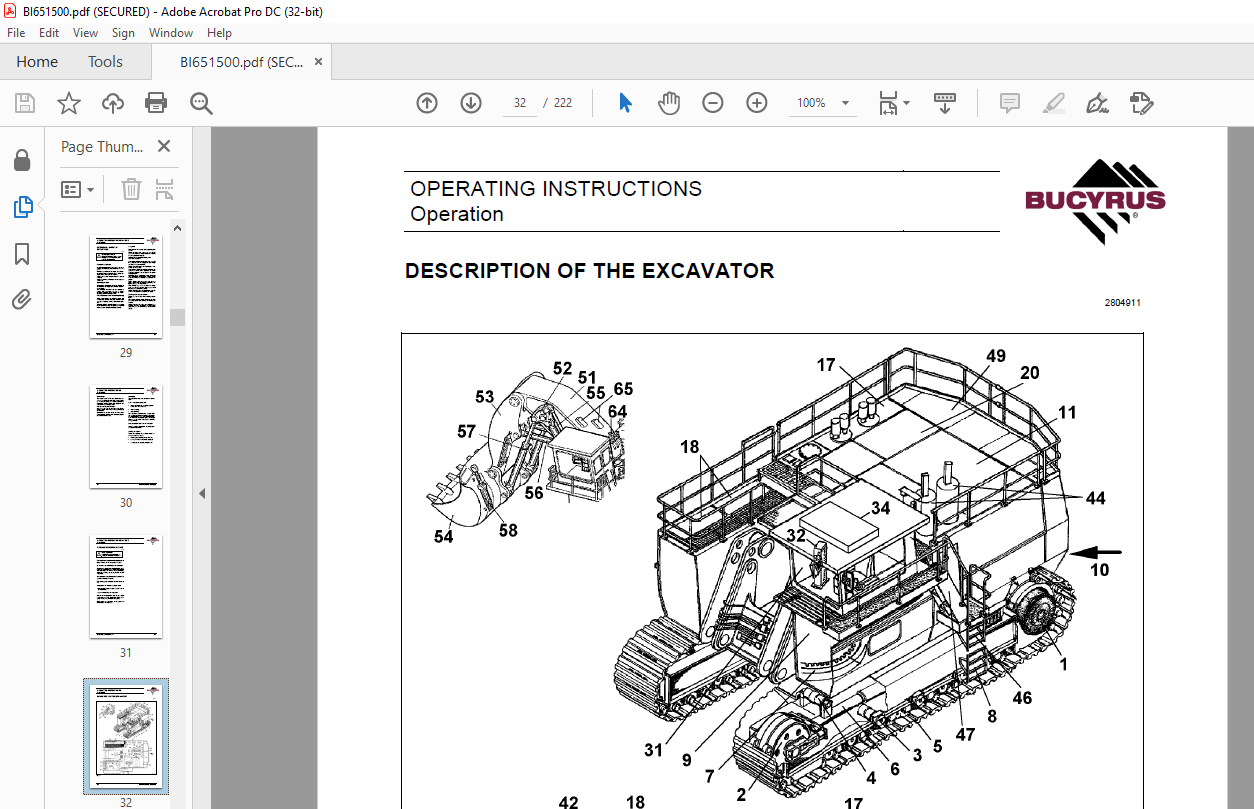Switch to the Home tab
This screenshot has height=809, width=1254.
[37, 62]
